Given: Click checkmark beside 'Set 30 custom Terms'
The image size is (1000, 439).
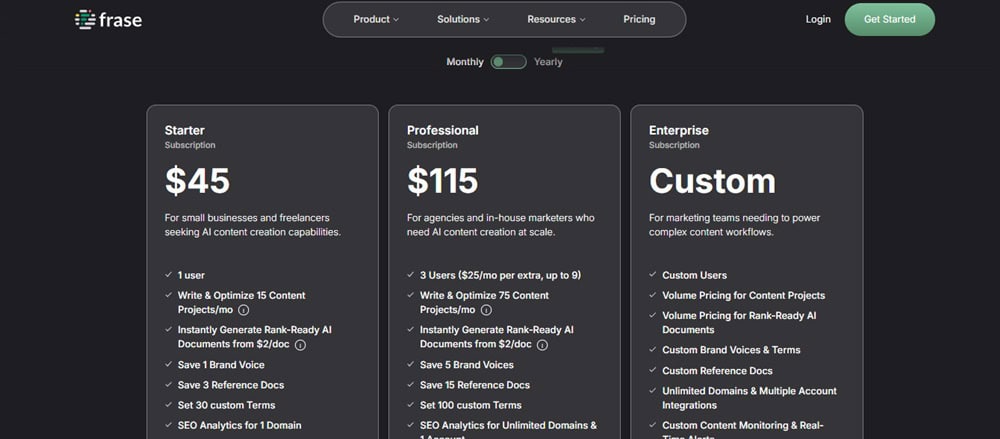Looking at the screenshot, I should (x=168, y=405).
